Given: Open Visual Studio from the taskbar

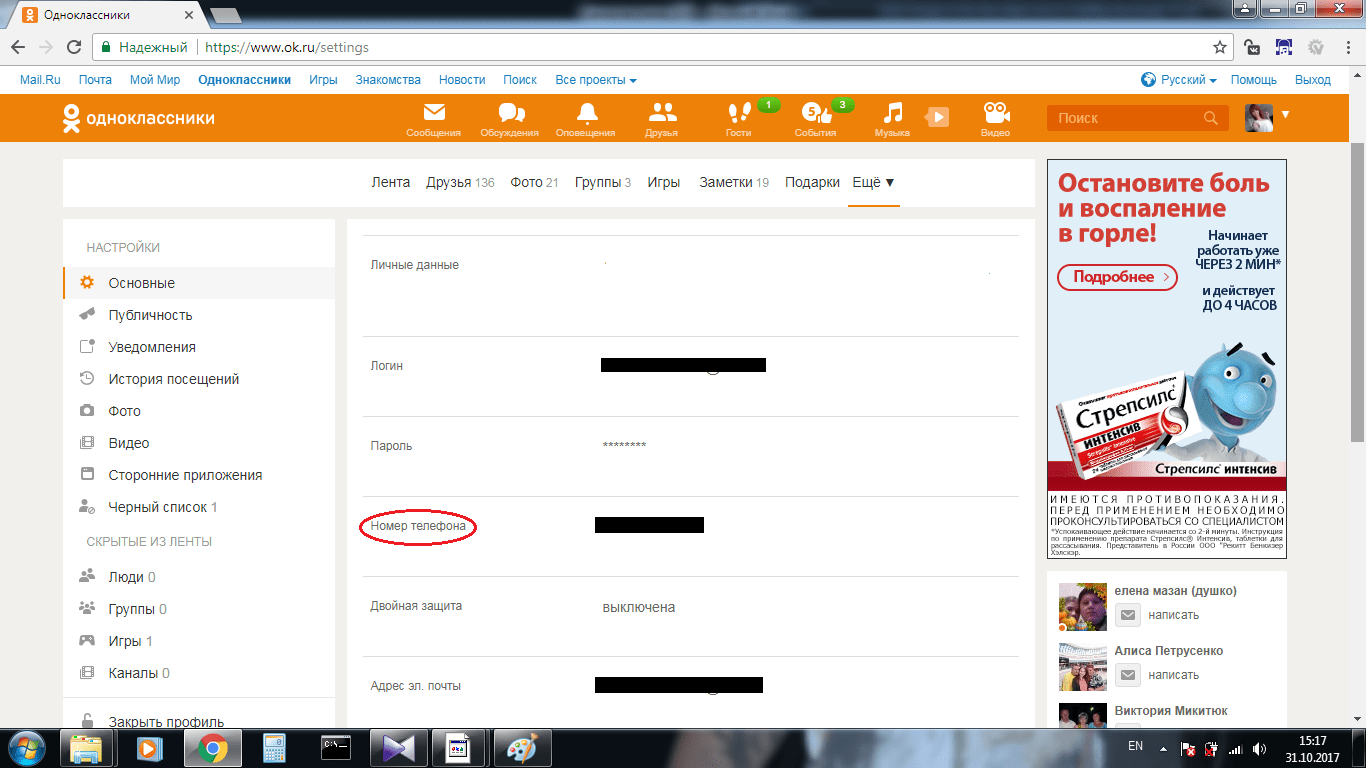Looking at the screenshot, I should (x=398, y=747).
